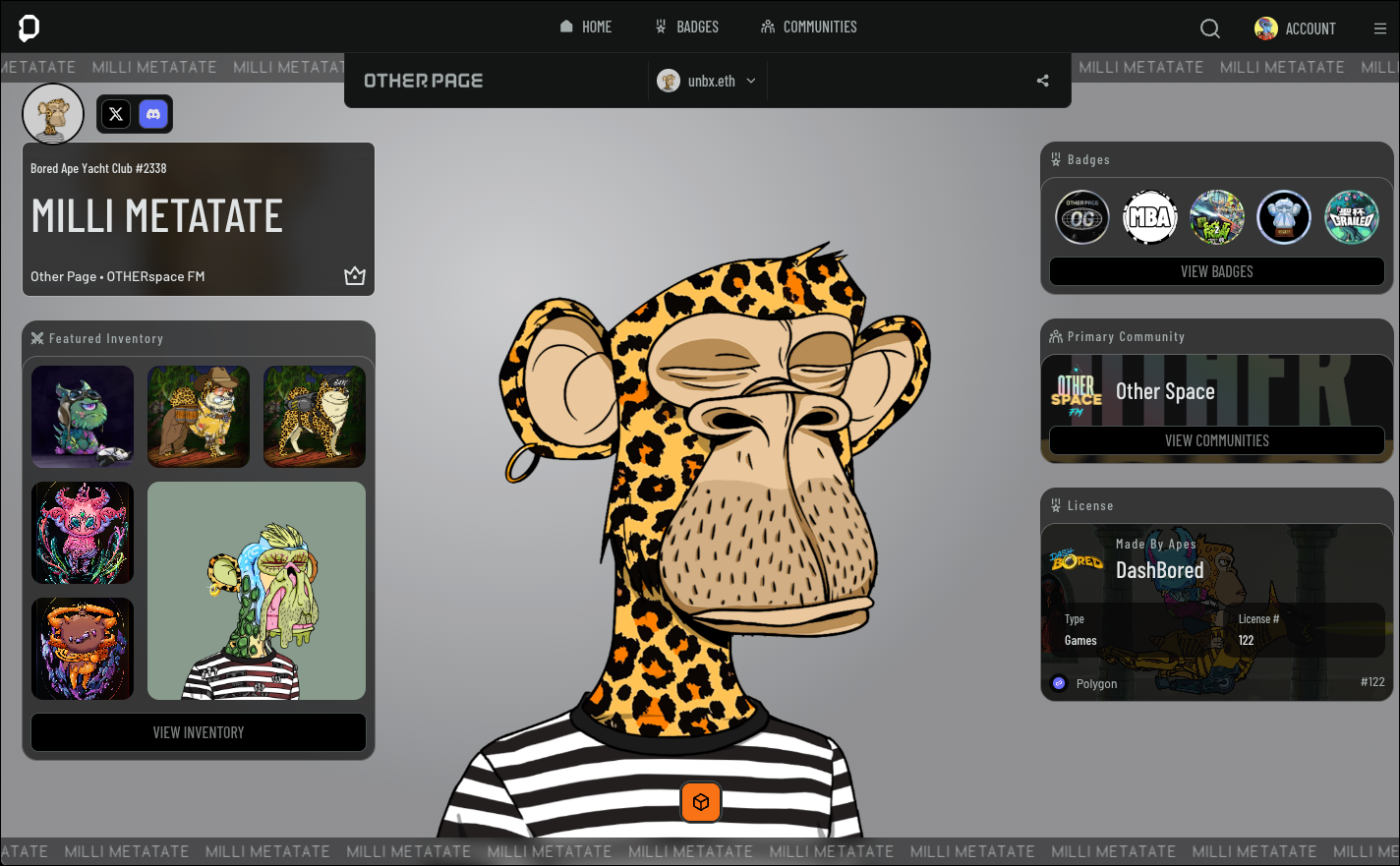Screen dimensions: 1400x866
Task: Click the OTHER PAGE wordmark
Action: [424, 81]
